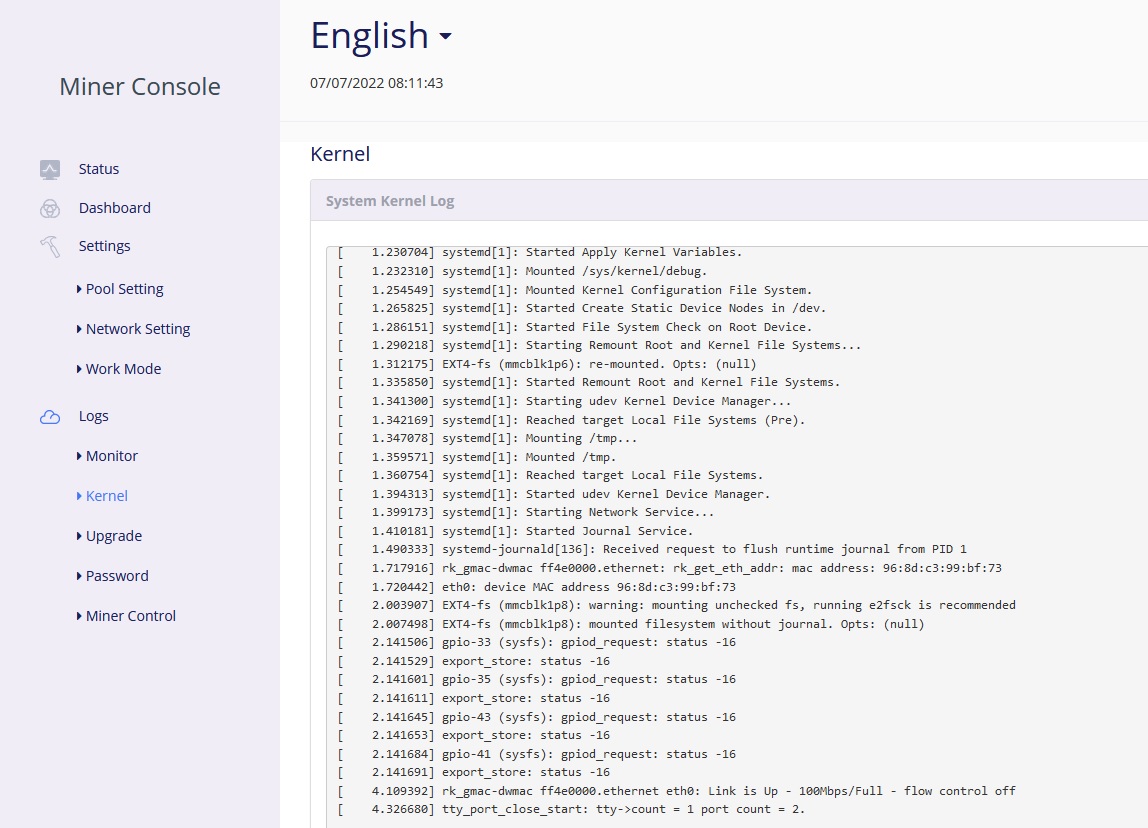Screen dimensions: 1148x828
Task: Click the systemd-journald[136] flush request line
Action: [x=652, y=549]
